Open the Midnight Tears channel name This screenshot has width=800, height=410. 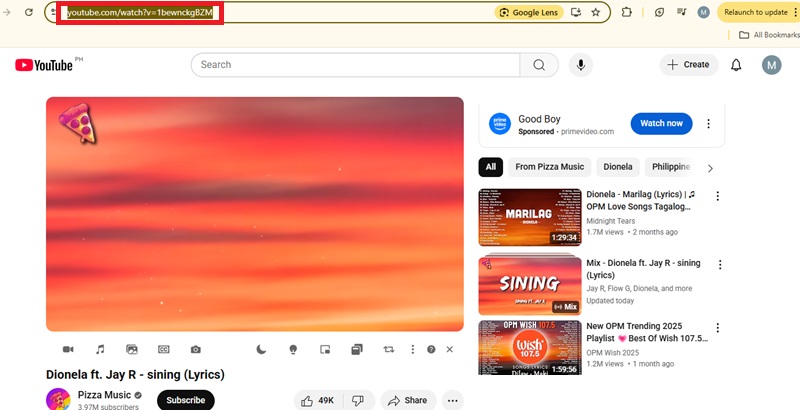[x=611, y=221]
